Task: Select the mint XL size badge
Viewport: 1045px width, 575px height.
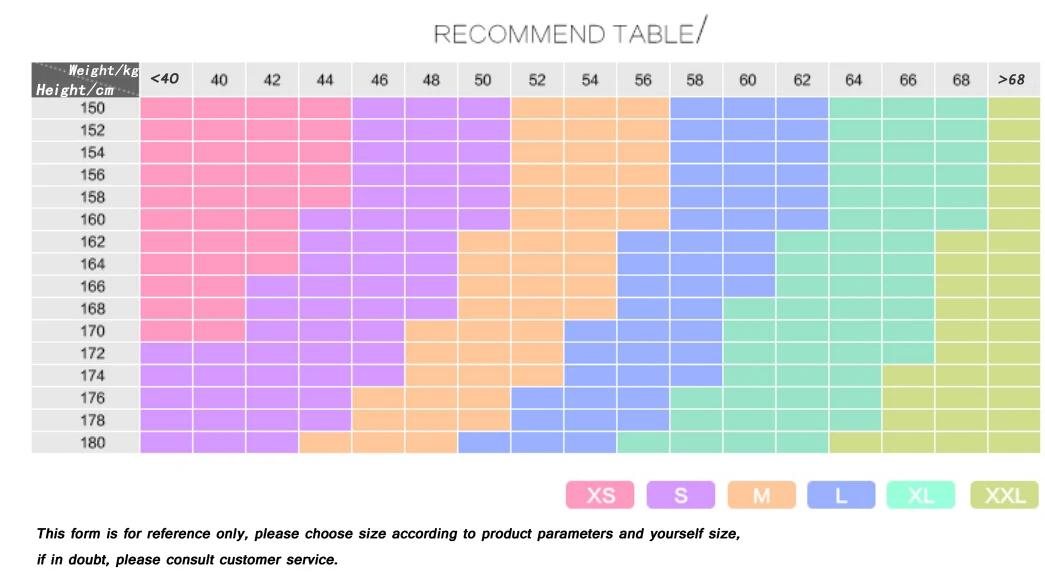Action: click(x=920, y=495)
